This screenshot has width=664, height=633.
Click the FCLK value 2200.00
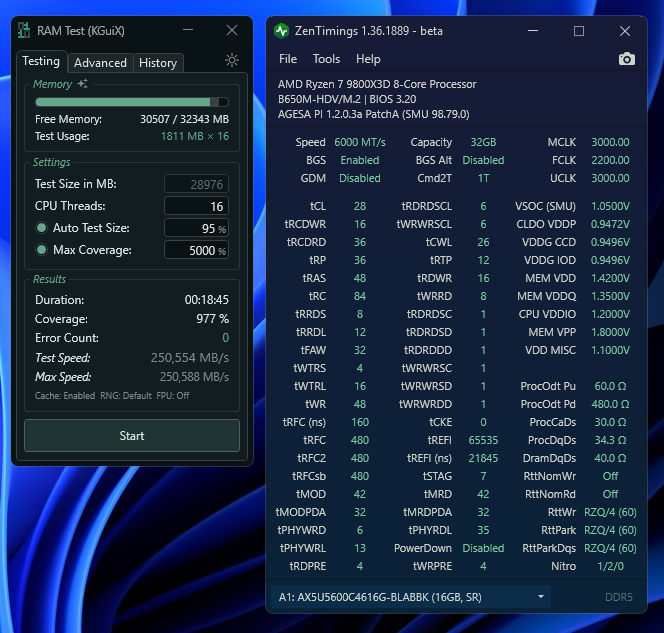click(610, 160)
